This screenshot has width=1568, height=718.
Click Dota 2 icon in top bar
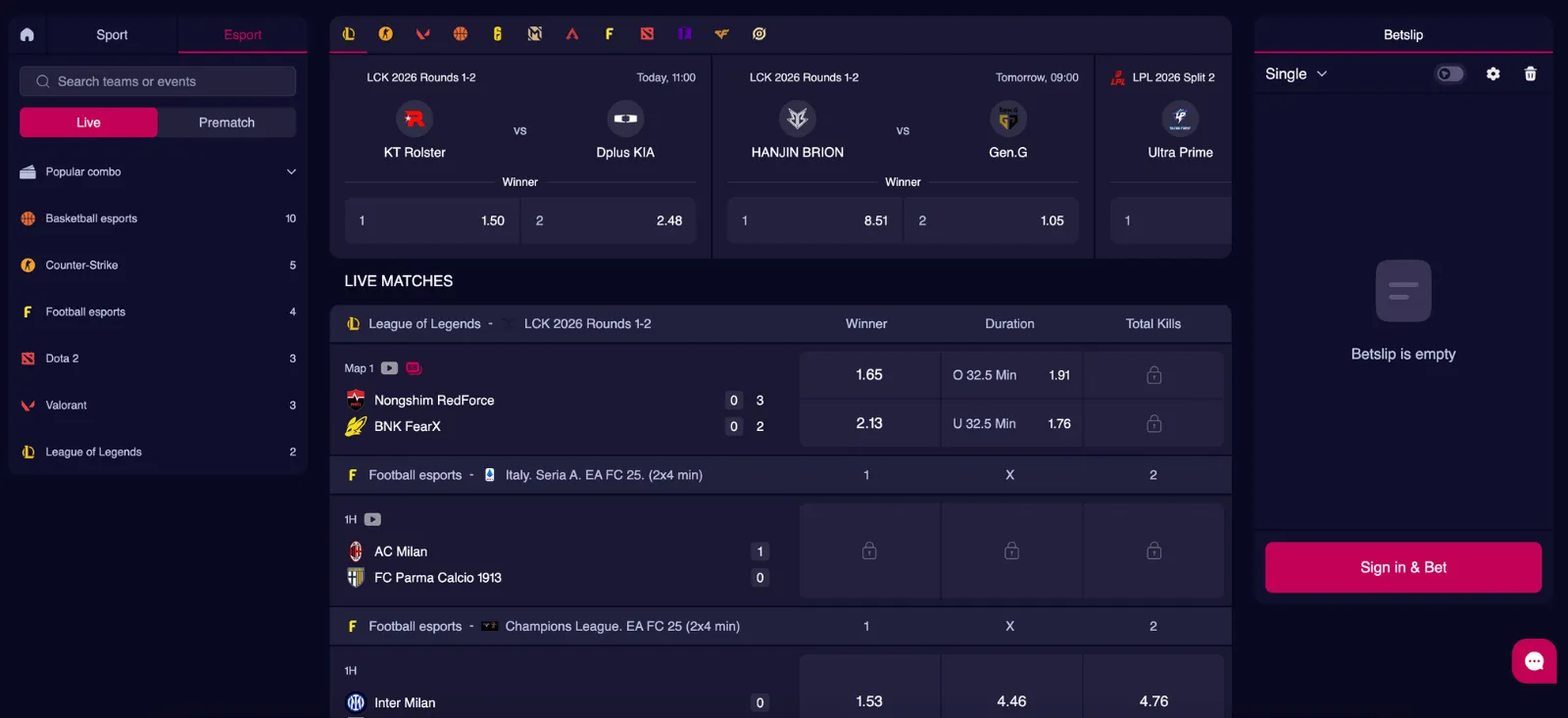click(x=647, y=34)
